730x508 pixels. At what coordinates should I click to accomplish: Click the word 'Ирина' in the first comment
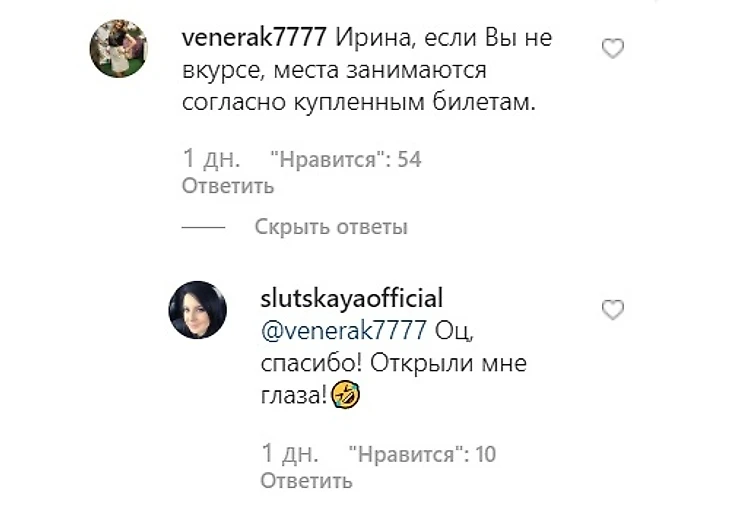click(374, 38)
